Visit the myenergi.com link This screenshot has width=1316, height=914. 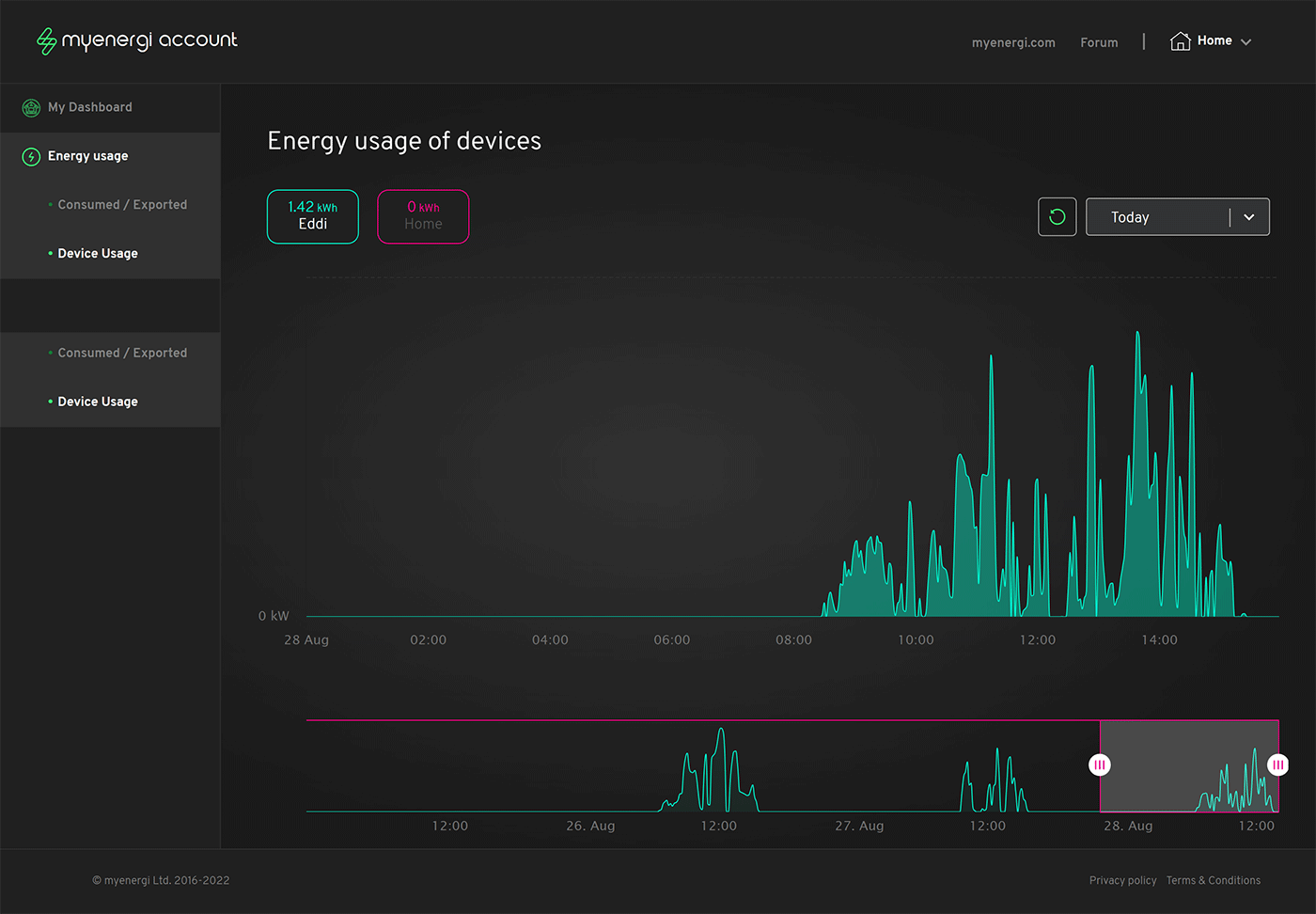coord(1013,42)
